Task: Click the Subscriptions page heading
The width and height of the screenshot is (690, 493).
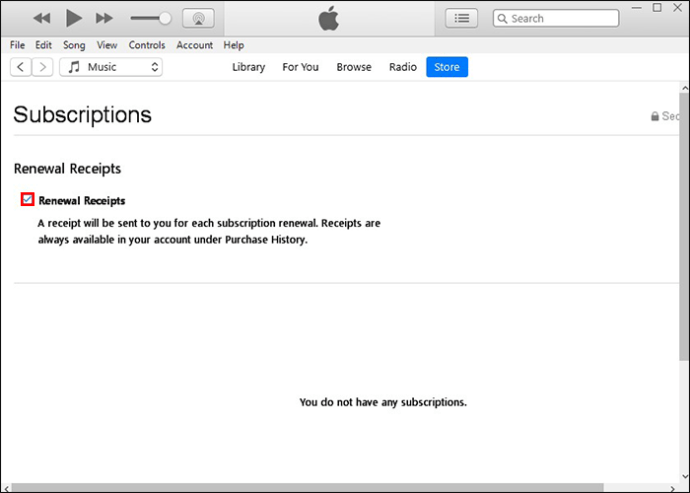Action: click(82, 115)
